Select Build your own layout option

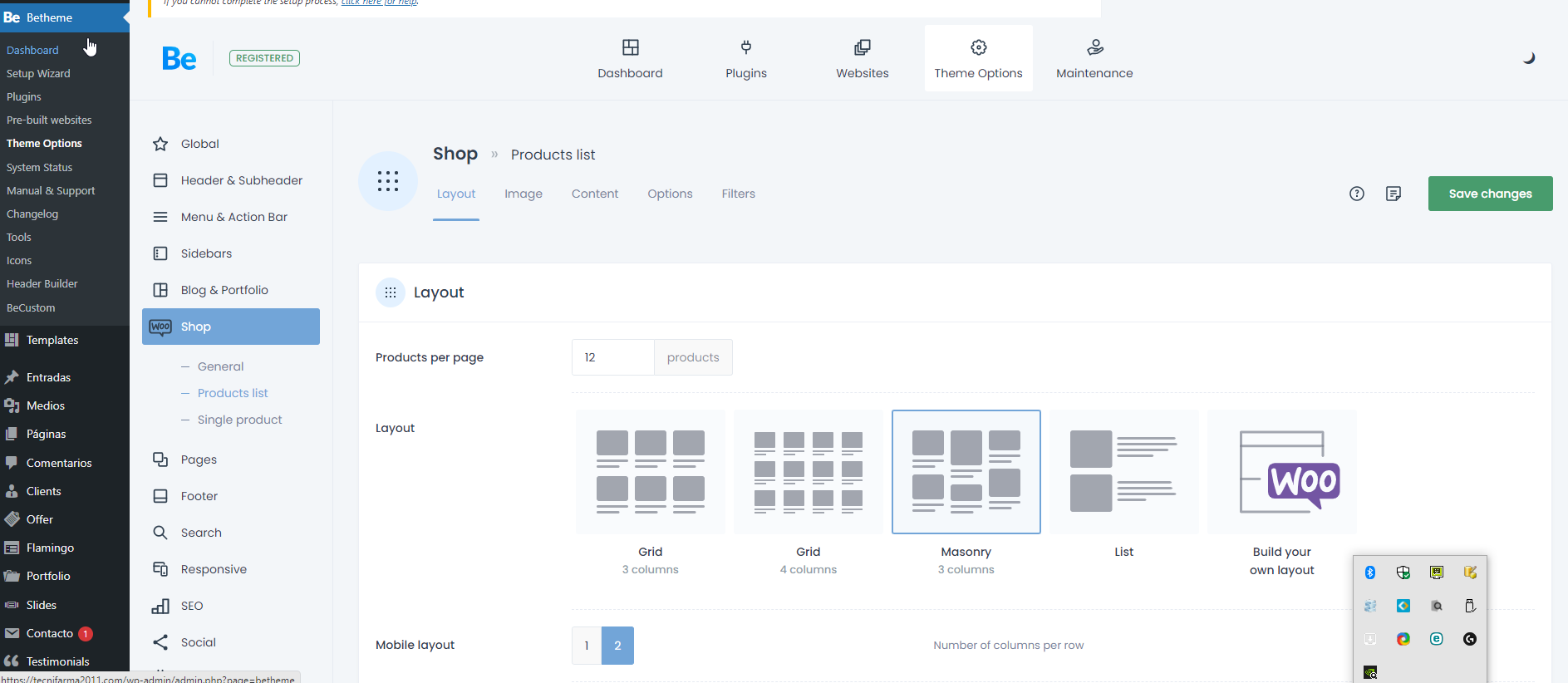click(1282, 472)
